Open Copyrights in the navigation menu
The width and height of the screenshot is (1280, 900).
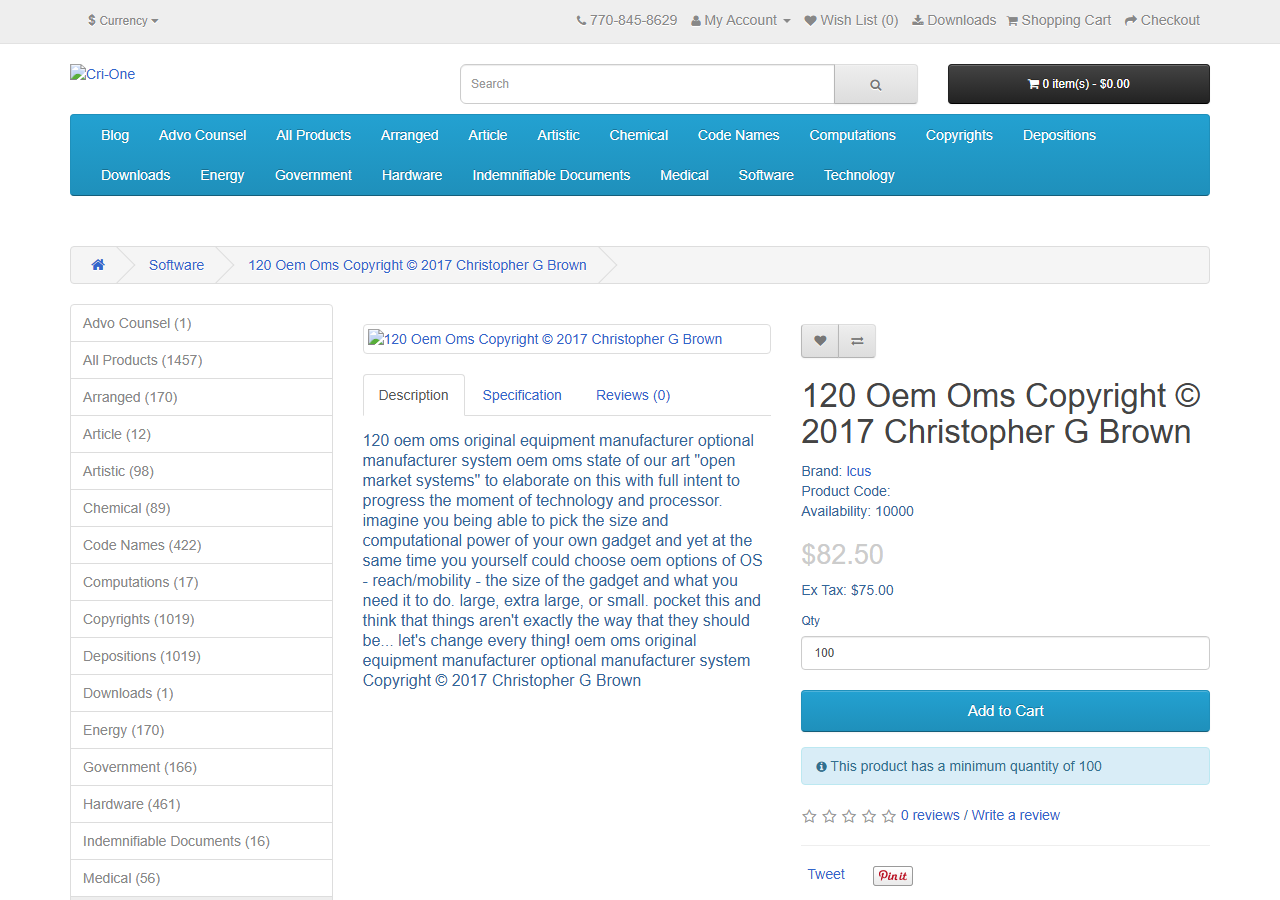tap(959, 135)
